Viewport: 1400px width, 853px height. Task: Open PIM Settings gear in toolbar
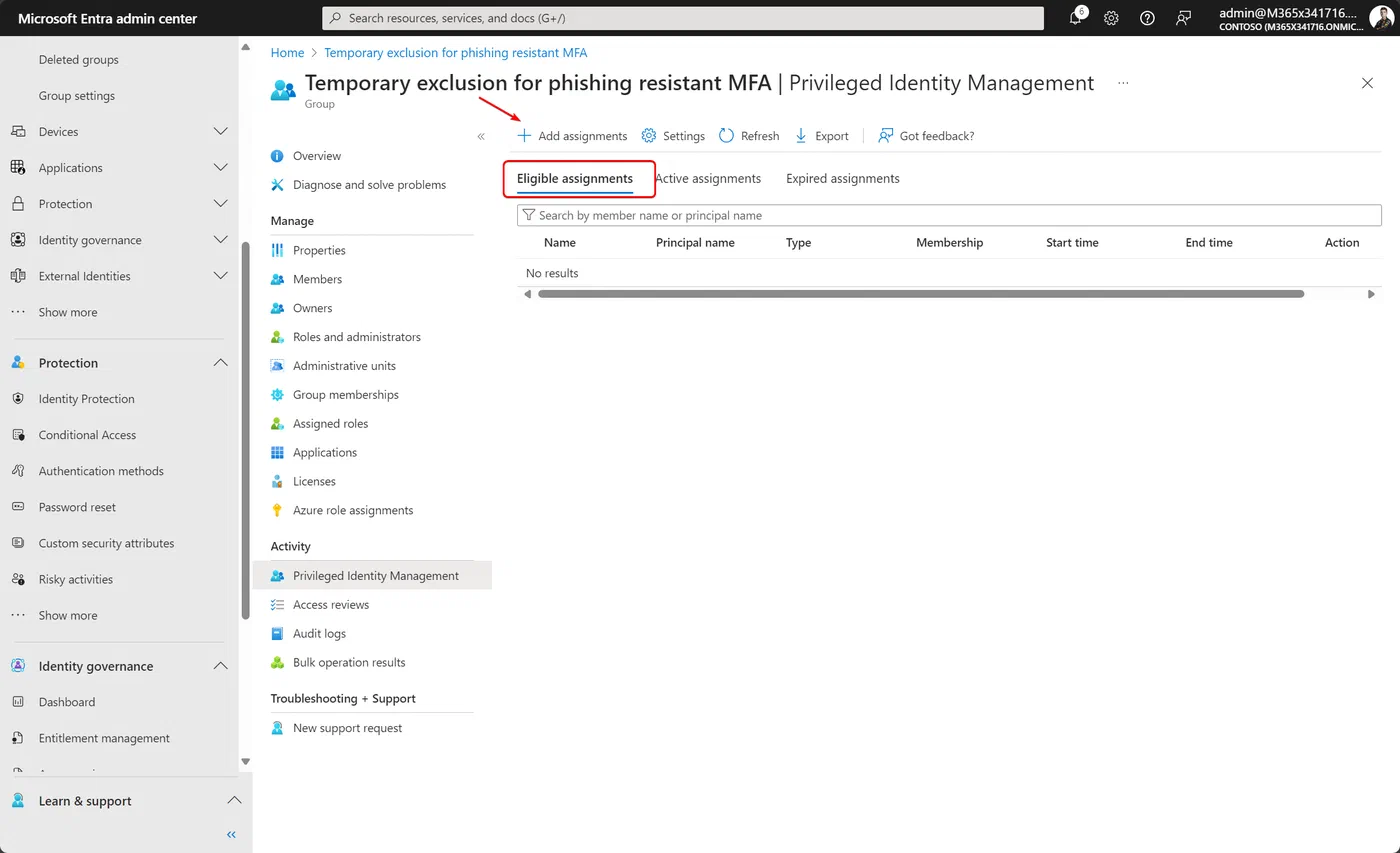click(x=648, y=136)
